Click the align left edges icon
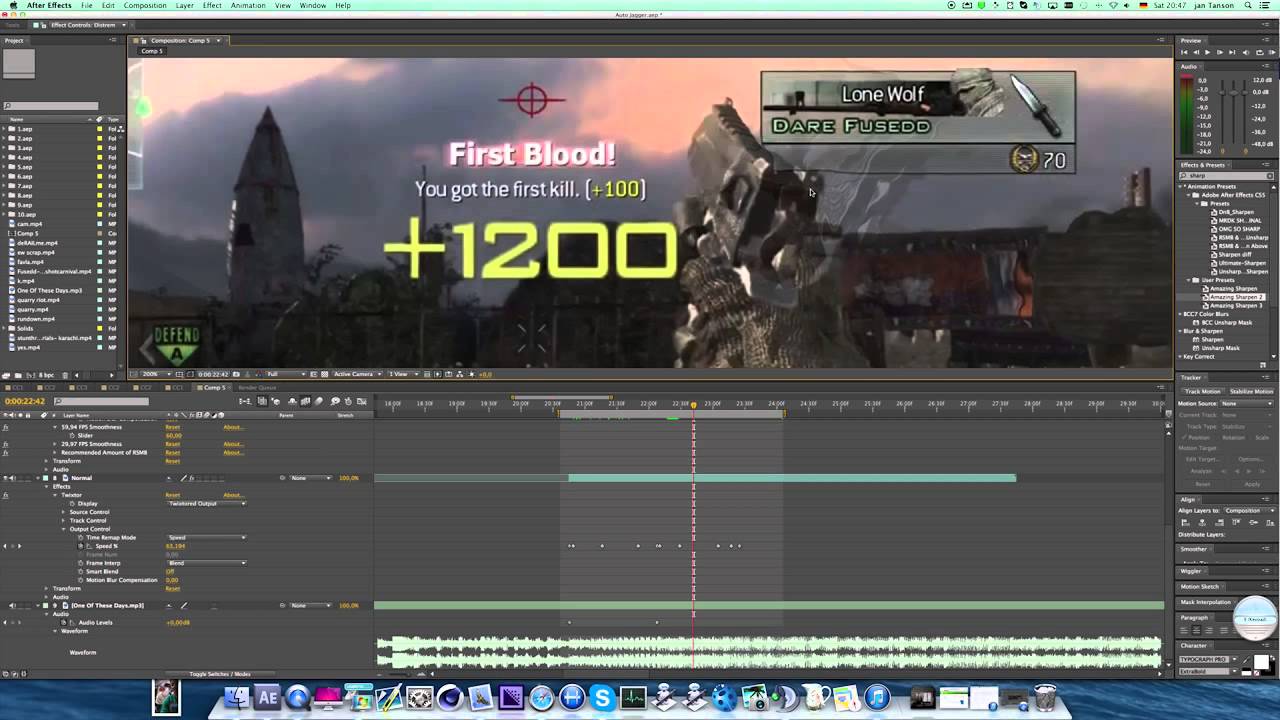 click(1186, 523)
